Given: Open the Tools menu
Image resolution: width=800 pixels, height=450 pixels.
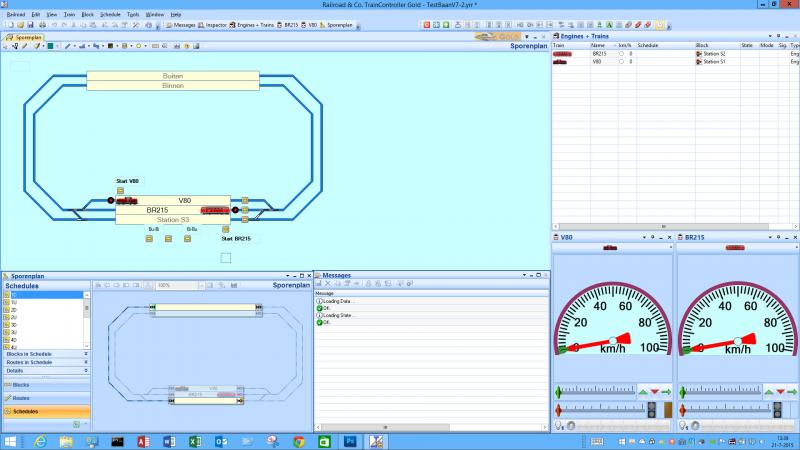Looking at the screenshot, I should [x=133, y=15].
